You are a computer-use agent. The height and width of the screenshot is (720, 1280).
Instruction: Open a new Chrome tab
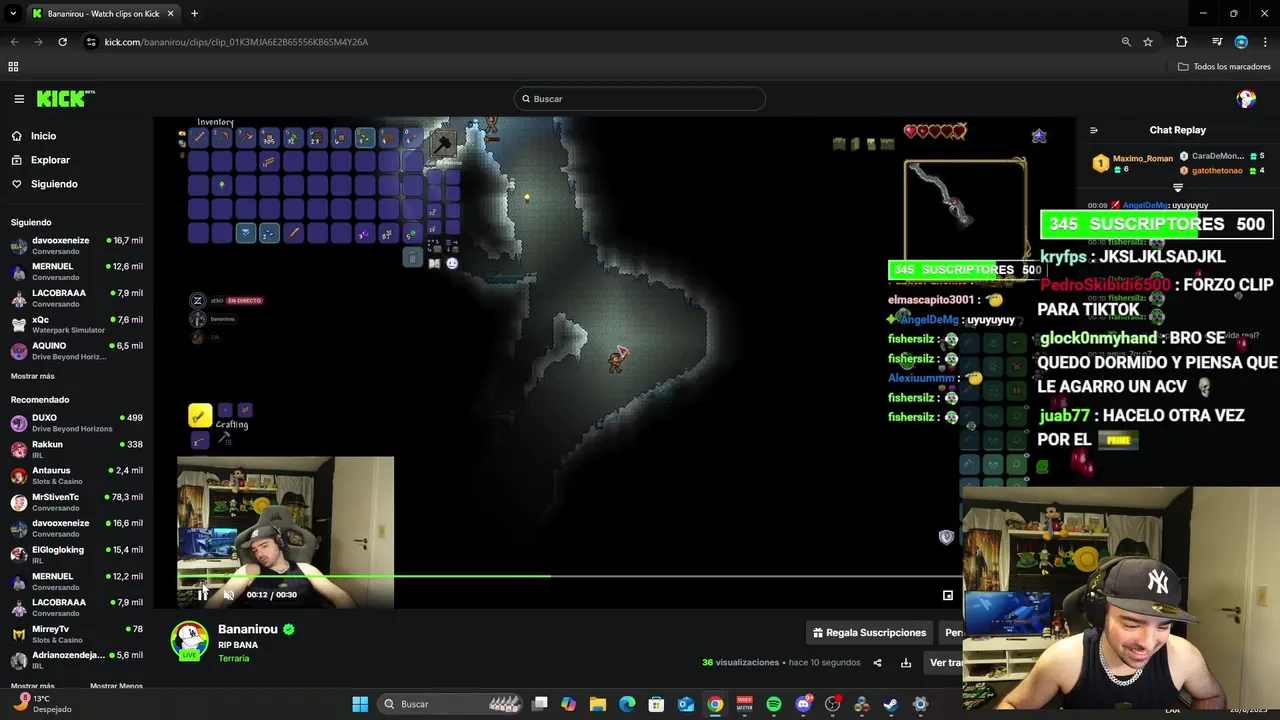tap(194, 14)
